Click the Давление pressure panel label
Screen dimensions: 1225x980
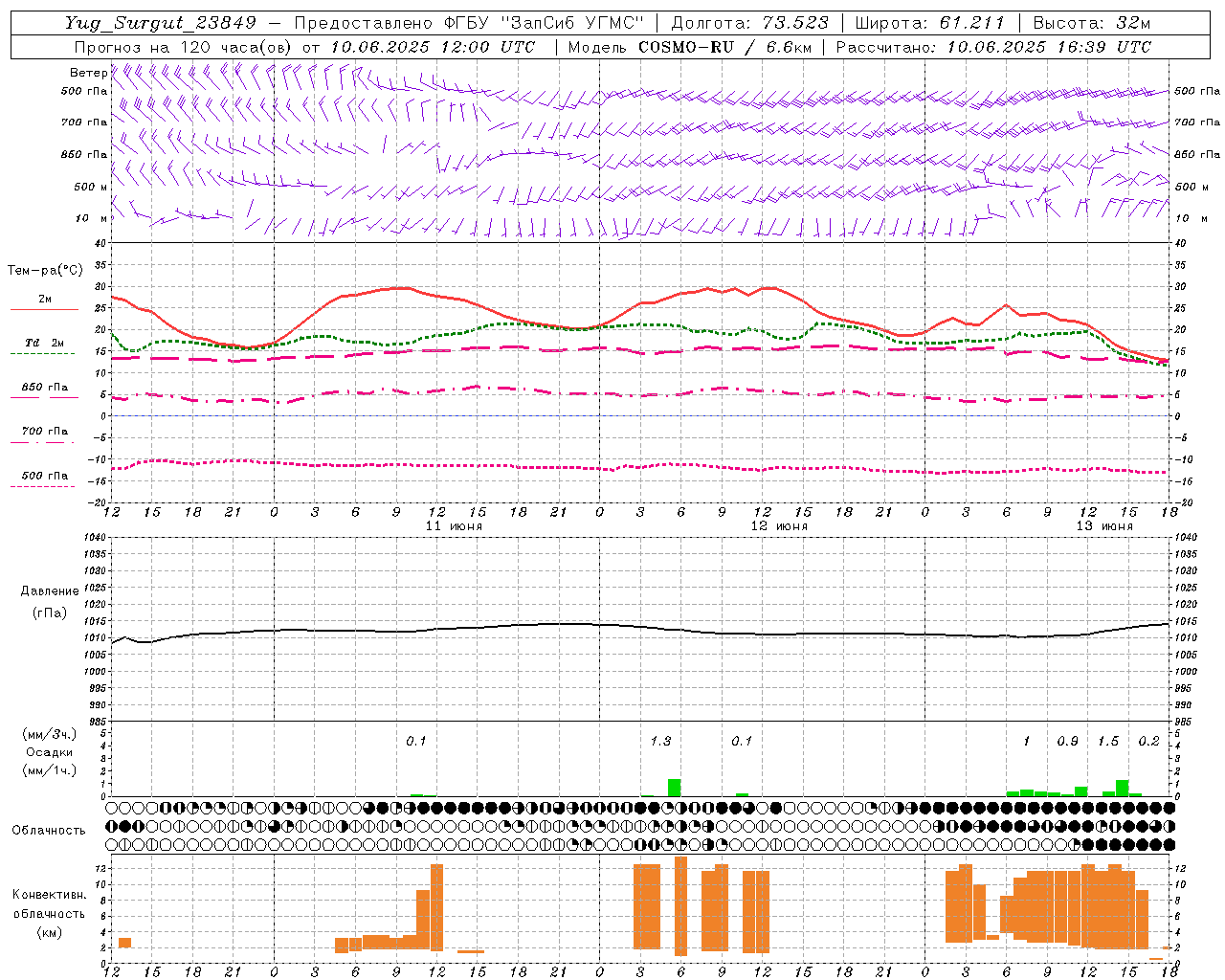[x=49, y=591]
